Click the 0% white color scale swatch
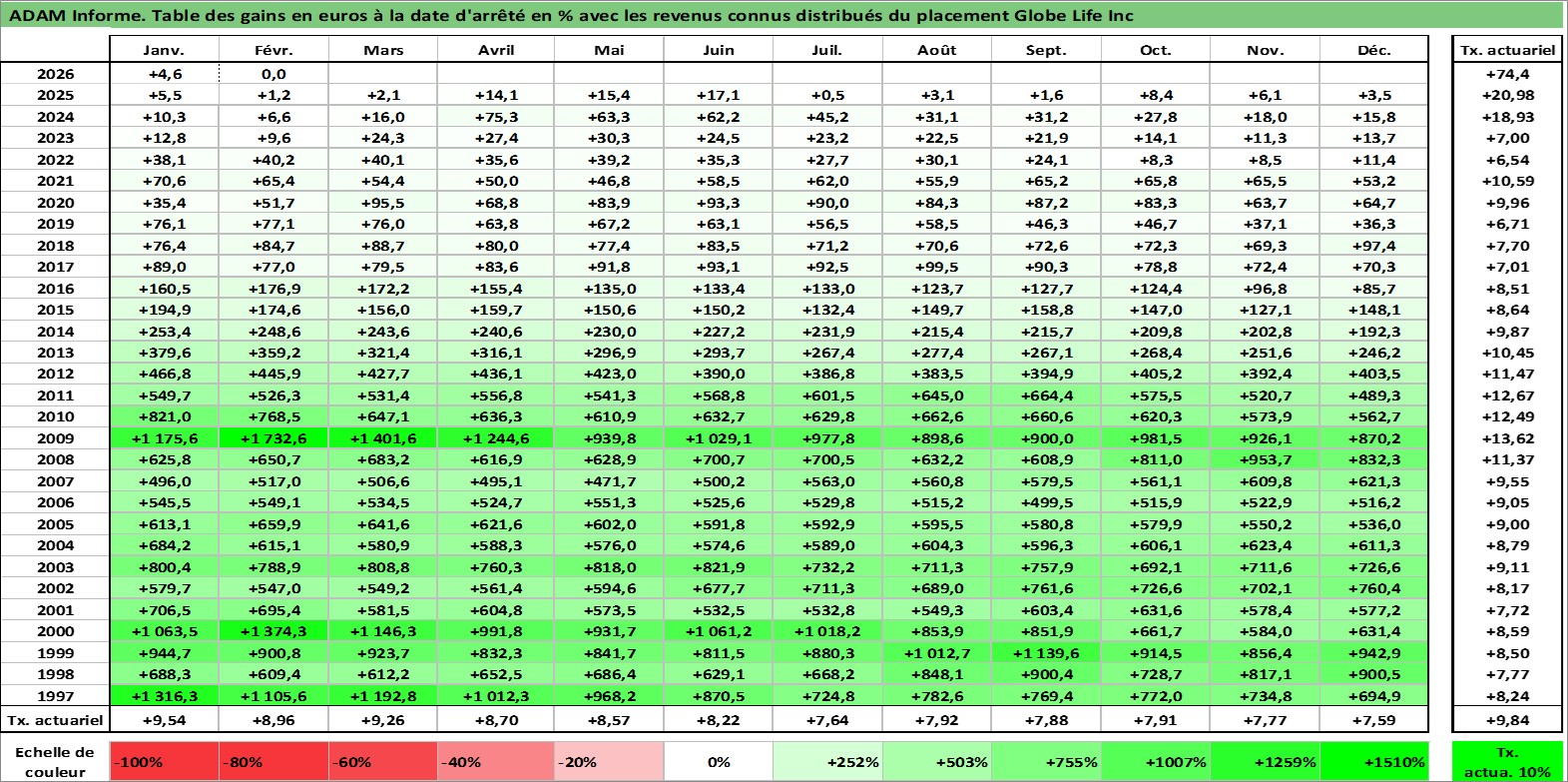 tap(719, 761)
